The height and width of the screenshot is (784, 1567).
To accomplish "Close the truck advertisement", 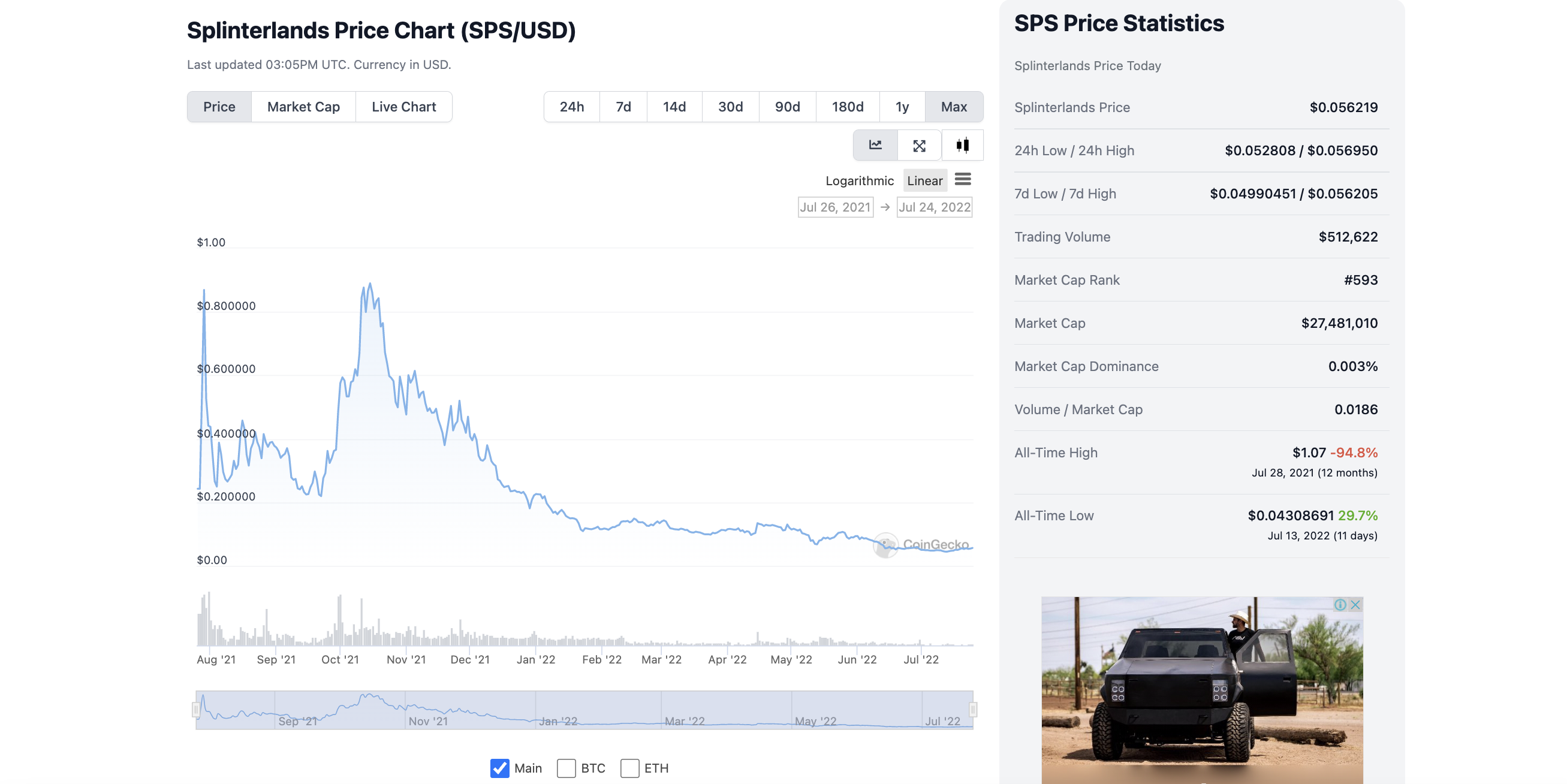I will tap(1355, 605).
